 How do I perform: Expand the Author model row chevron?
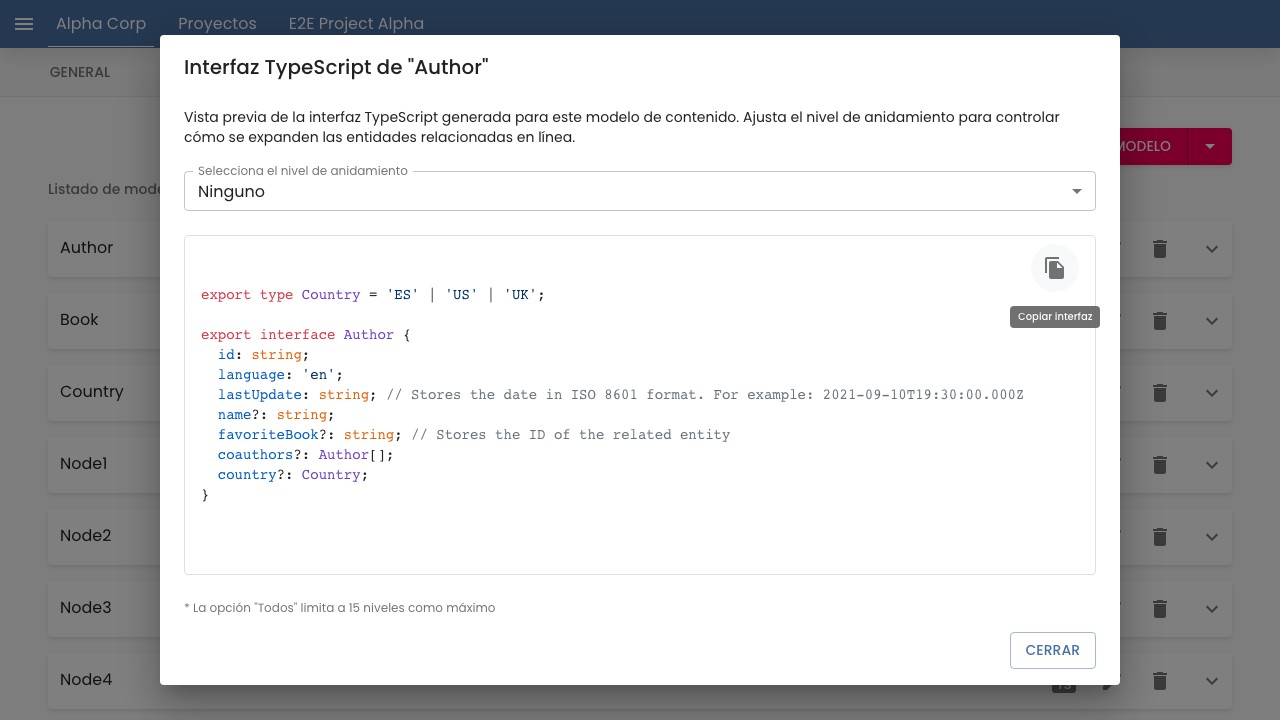[1212, 249]
